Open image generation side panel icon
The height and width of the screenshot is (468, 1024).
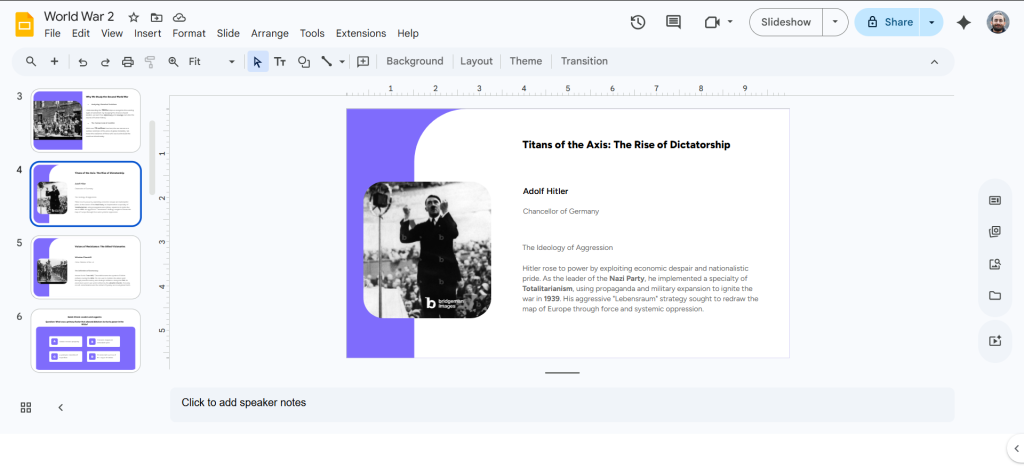(995, 264)
